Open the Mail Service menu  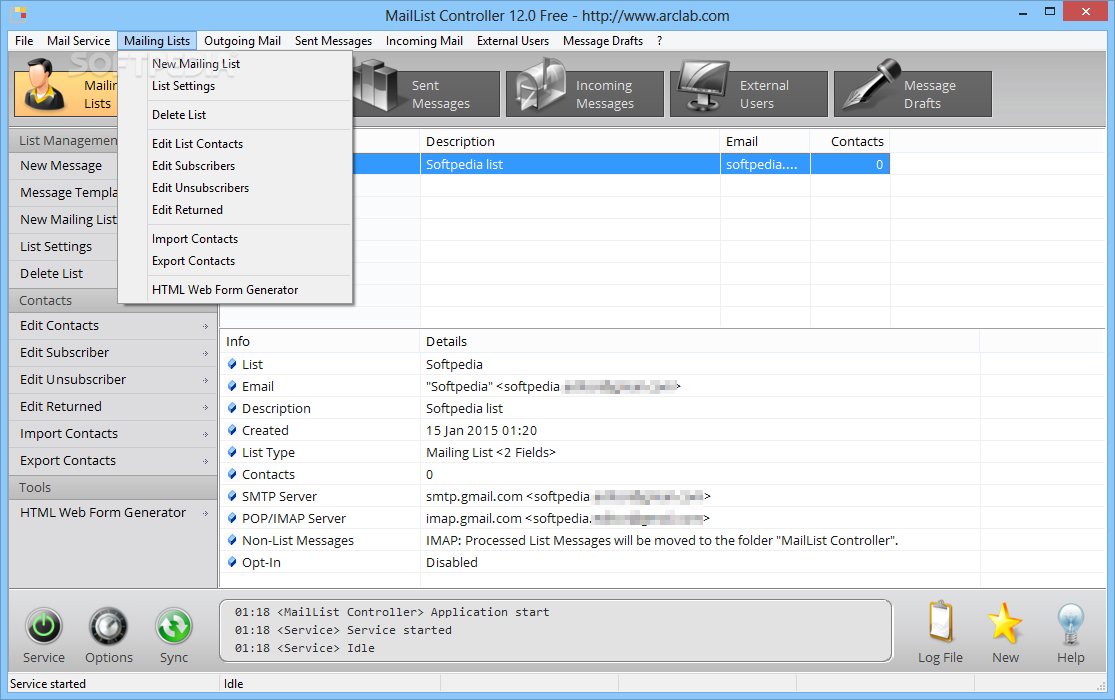pyautogui.click(x=78, y=41)
